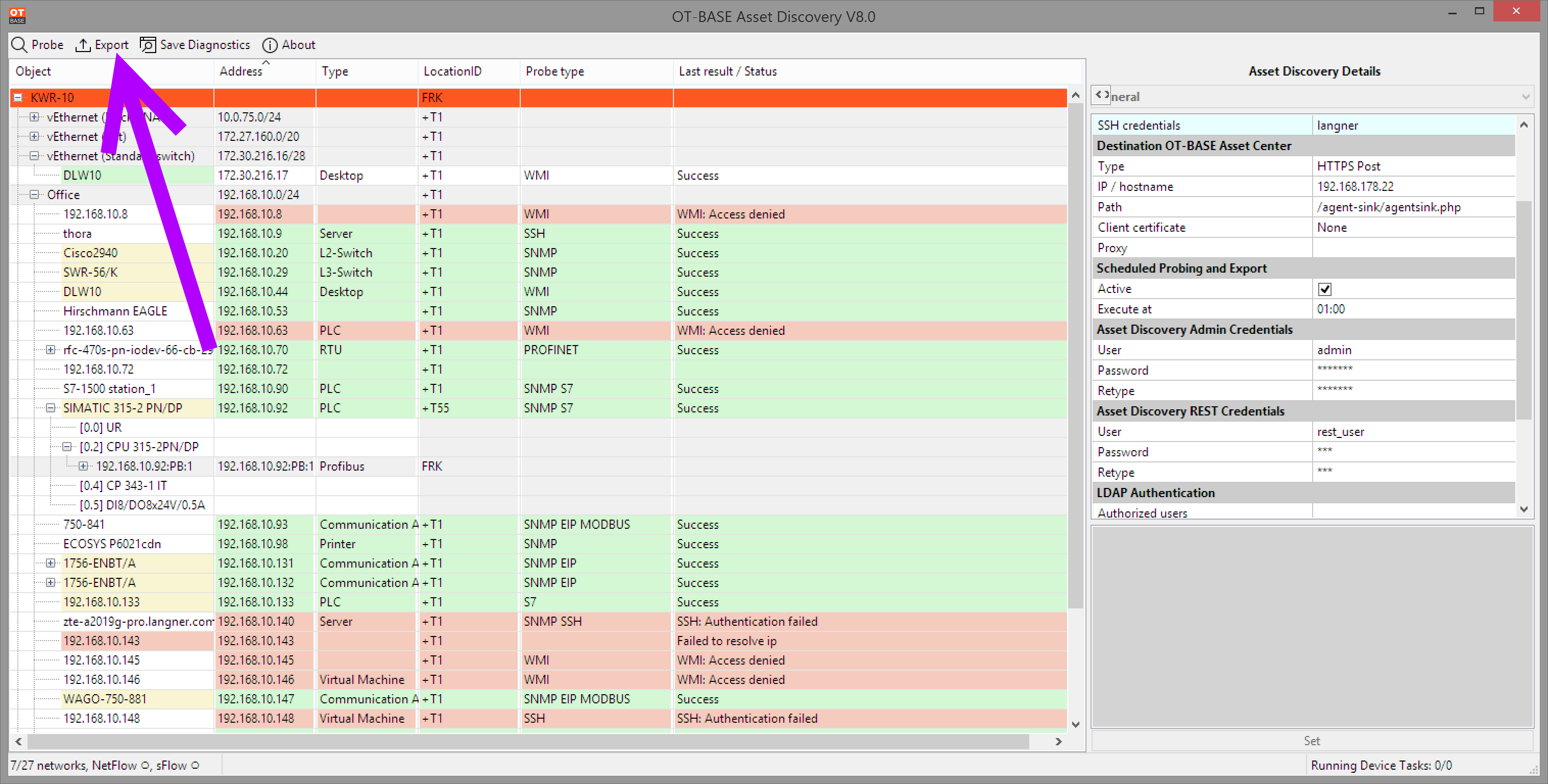Click the Save Diagnostics icon
The width and height of the screenshot is (1548, 784).
pyautogui.click(x=148, y=45)
